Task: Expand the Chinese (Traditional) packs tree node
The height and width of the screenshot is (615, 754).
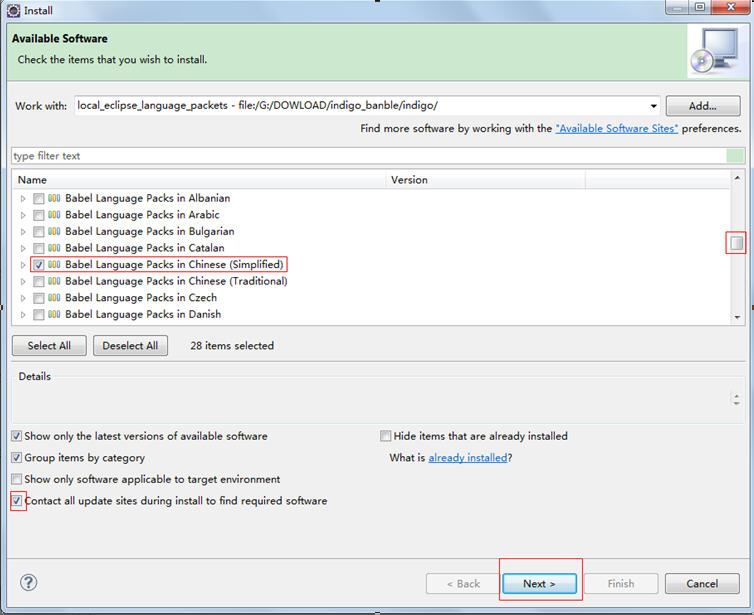Action: click(23, 281)
